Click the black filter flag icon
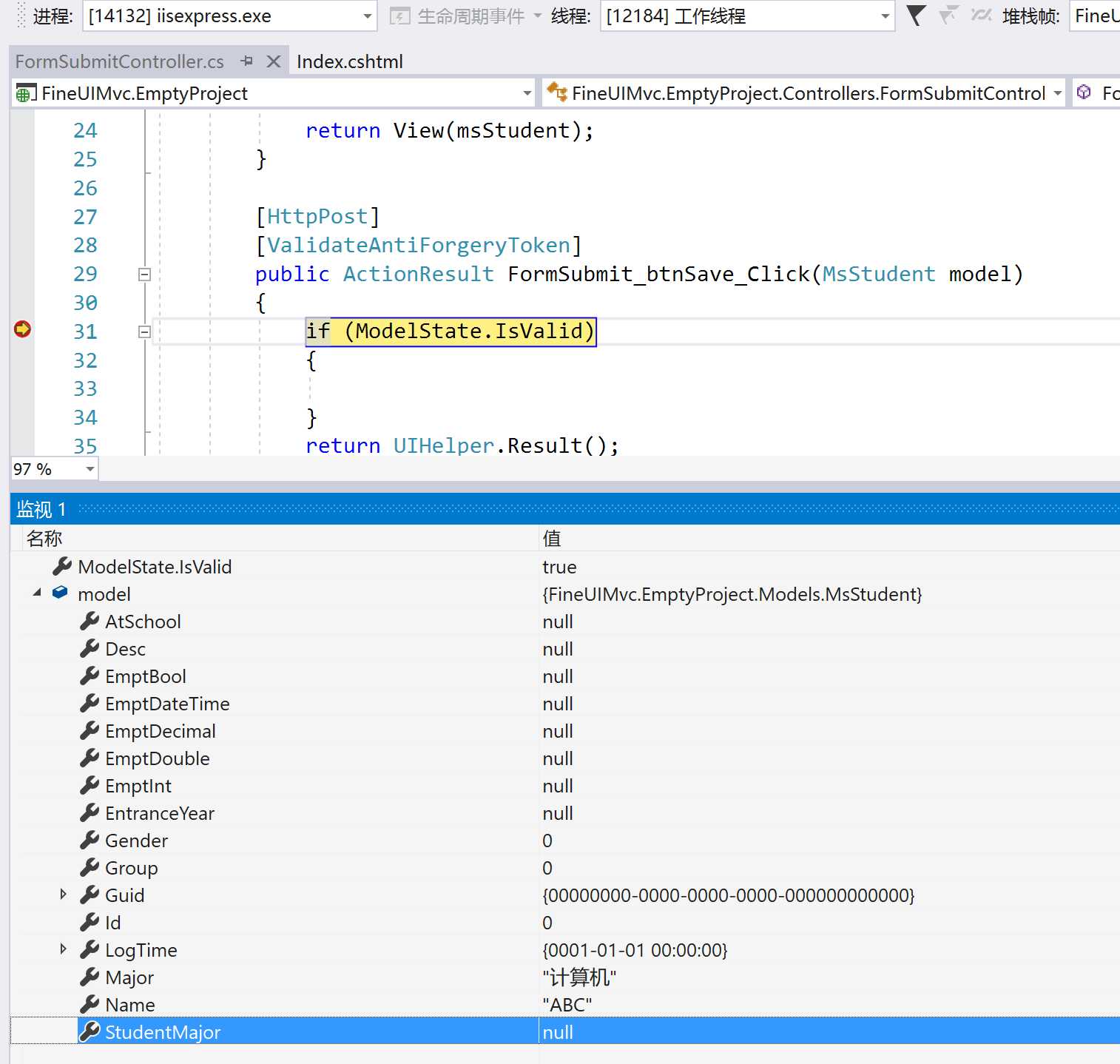Viewport: 1120px width, 1064px height. click(916, 16)
